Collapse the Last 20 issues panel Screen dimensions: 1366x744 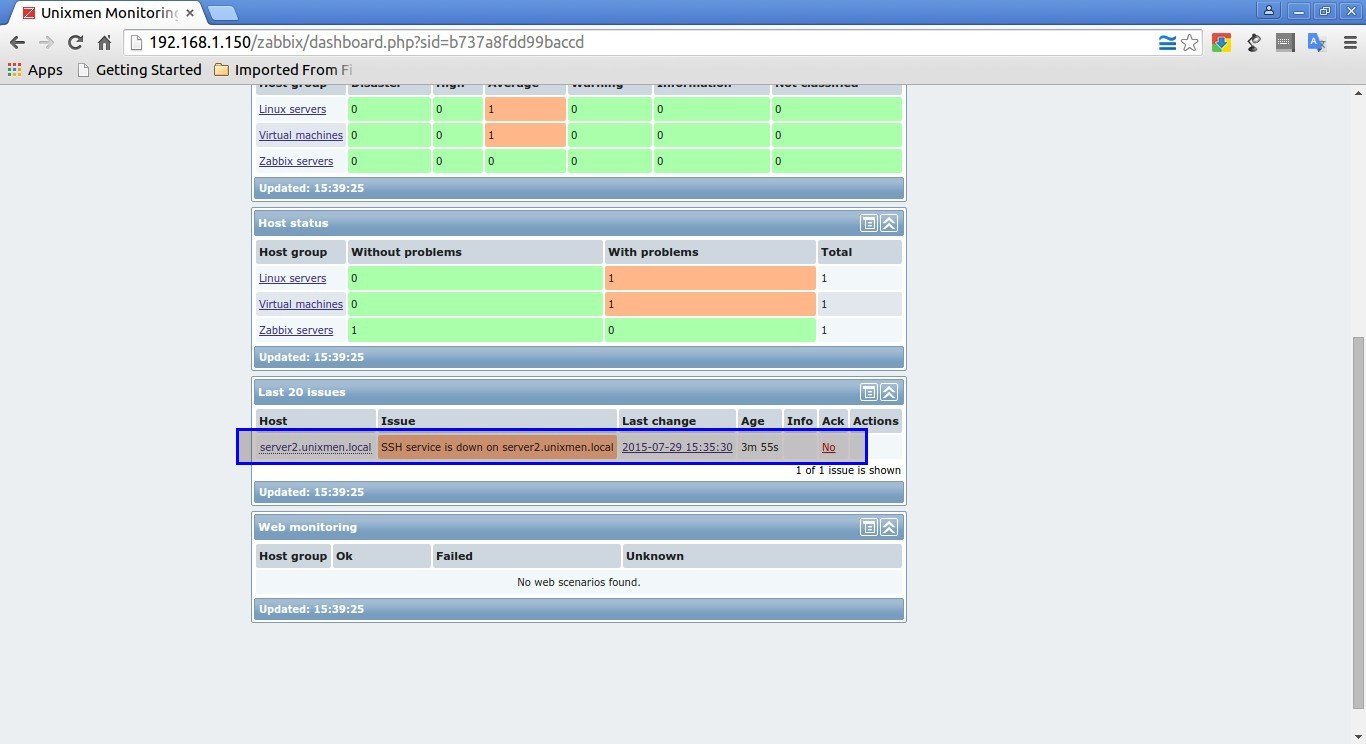(x=888, y=392)
